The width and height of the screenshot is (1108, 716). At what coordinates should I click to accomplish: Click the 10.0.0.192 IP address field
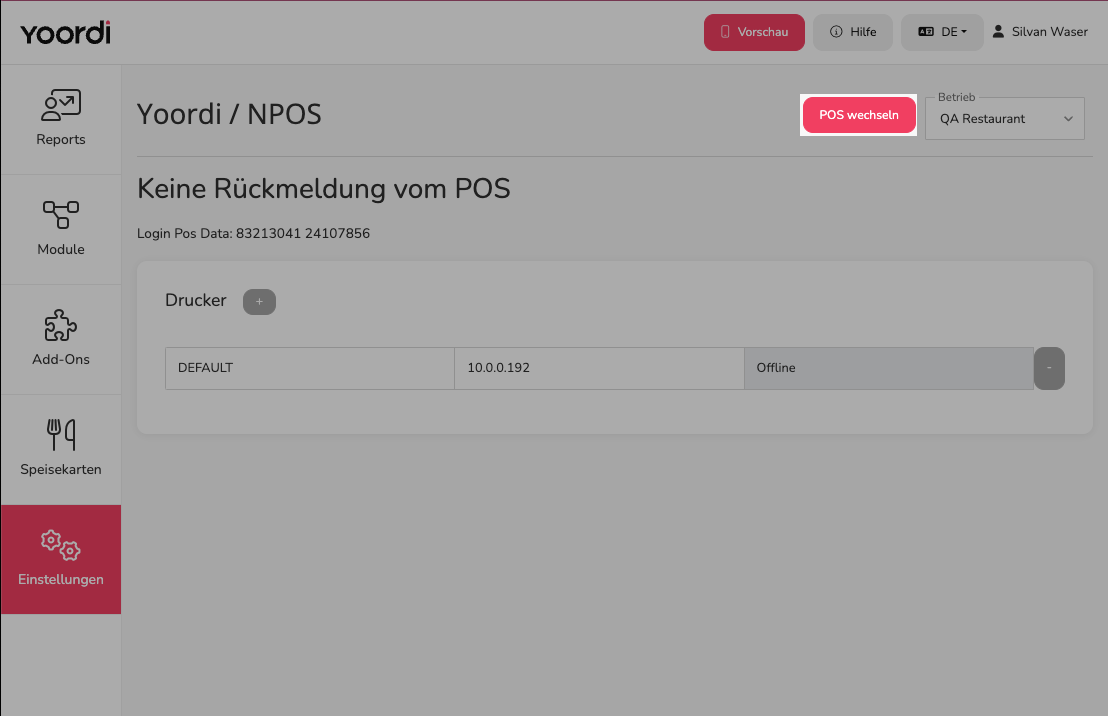599,368
